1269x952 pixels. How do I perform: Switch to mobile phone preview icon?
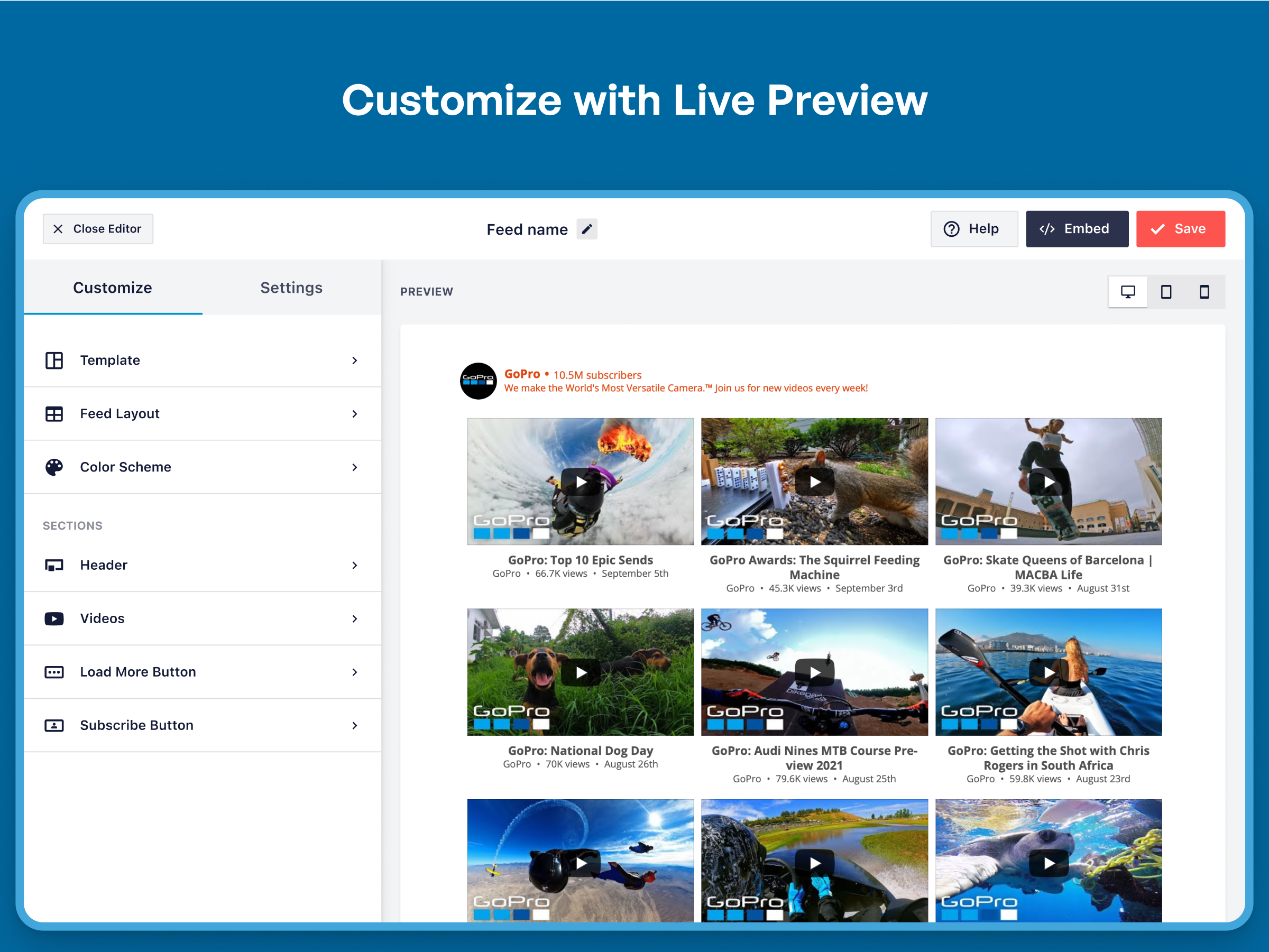point(1203,291)
